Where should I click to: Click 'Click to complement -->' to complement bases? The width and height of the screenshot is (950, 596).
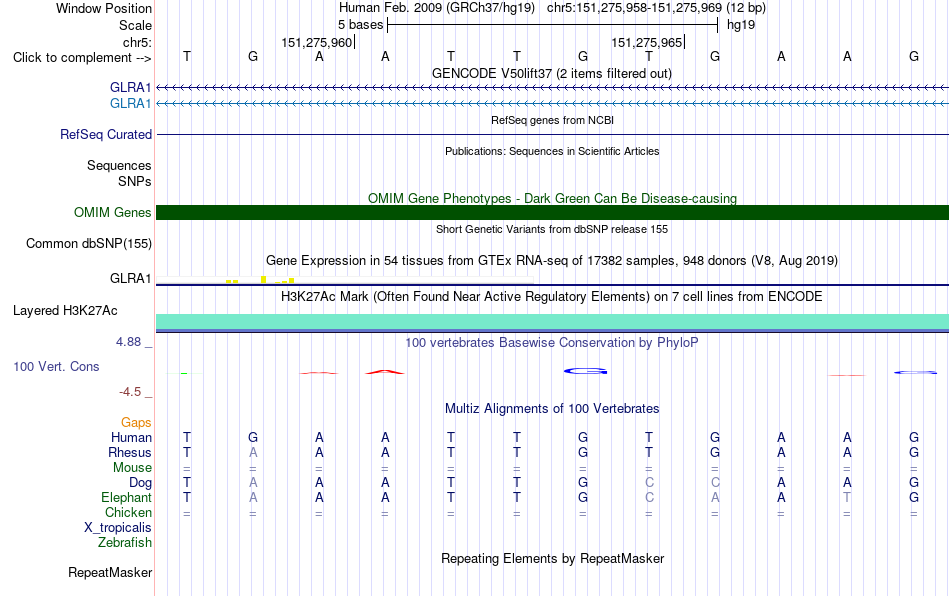tap(82, 58)
